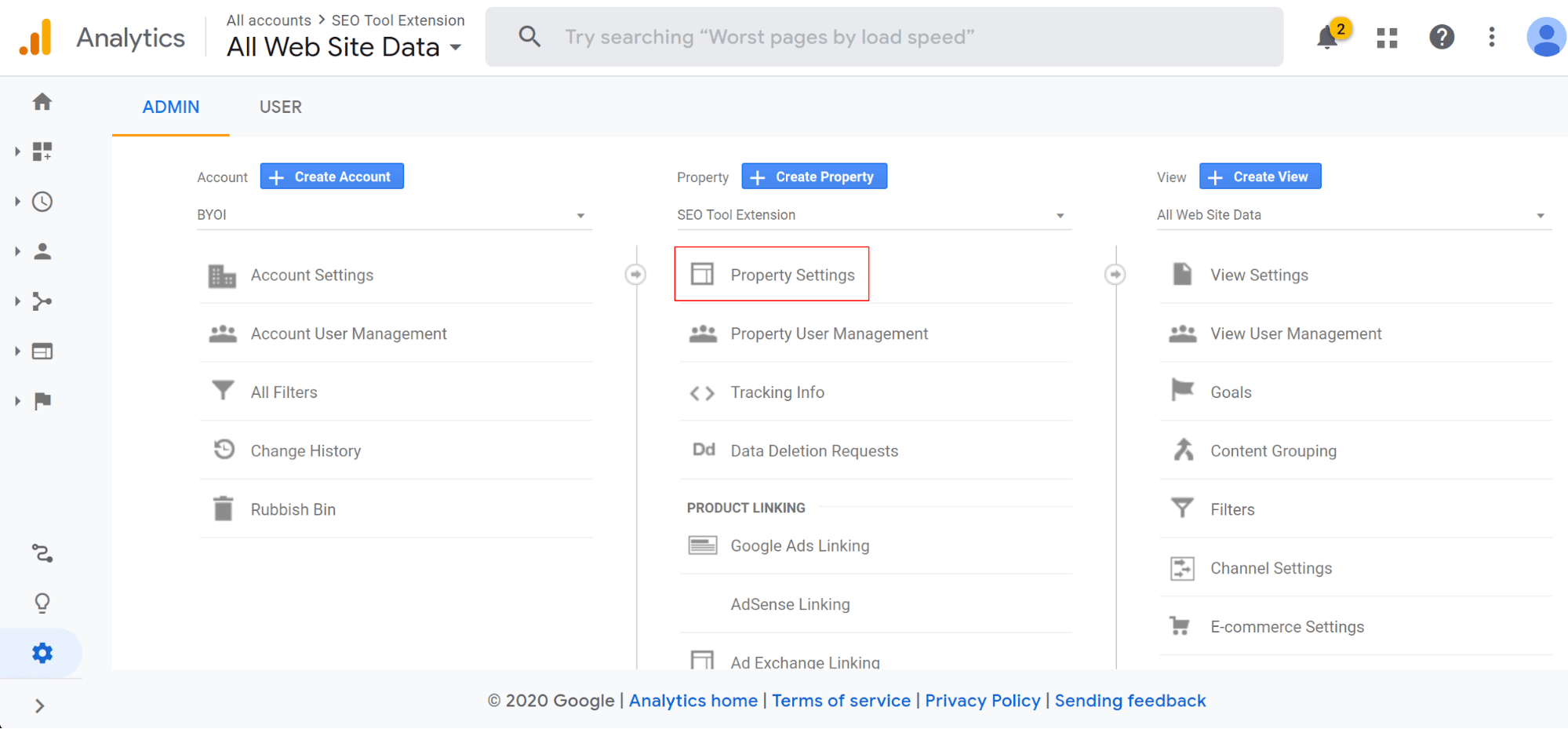
Task: Click the Account Settings building icon
Action: click(222, 275)
